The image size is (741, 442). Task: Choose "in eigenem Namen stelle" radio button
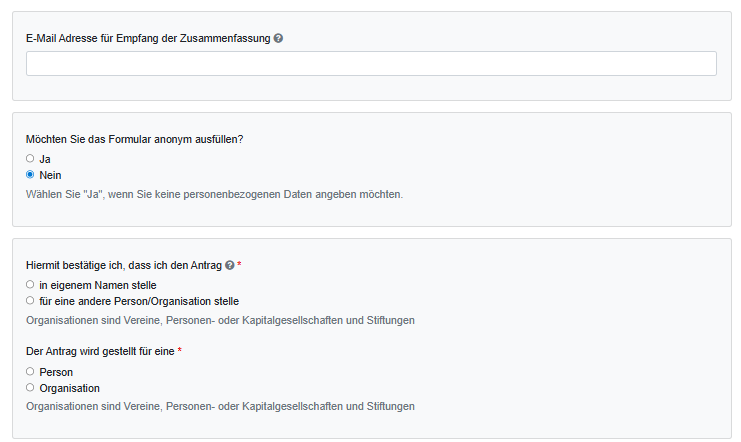pos(30,285)
